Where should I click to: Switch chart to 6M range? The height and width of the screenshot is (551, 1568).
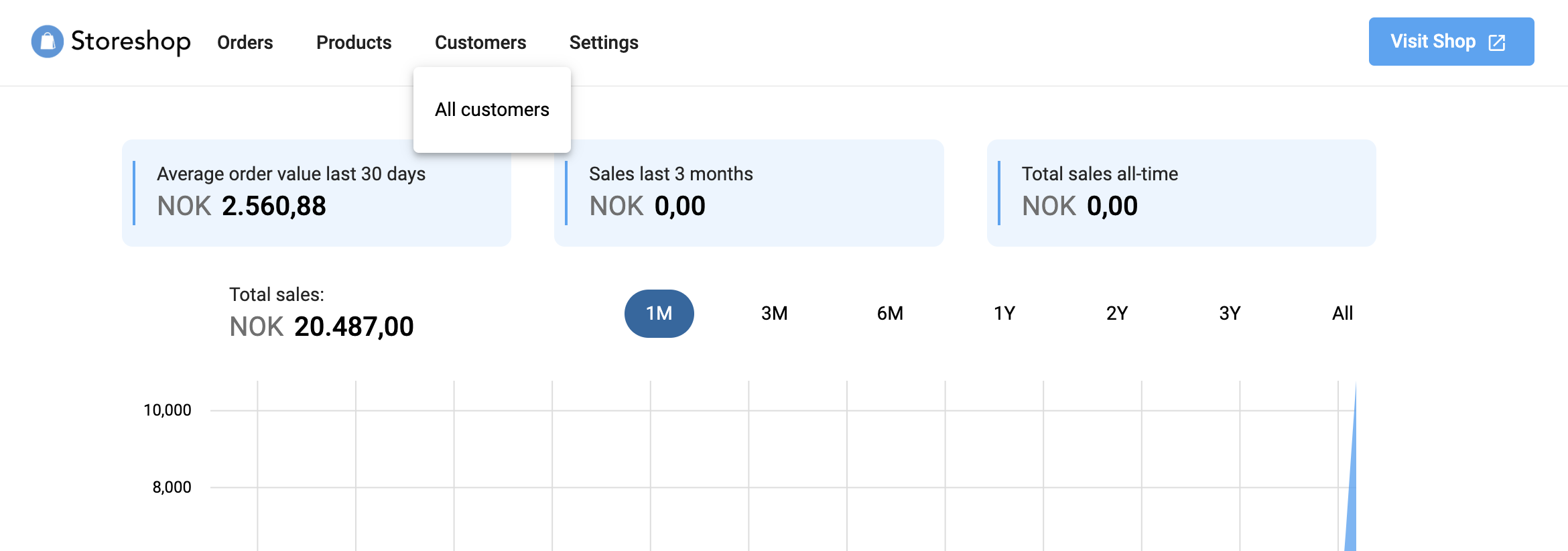pyautogui.click(x=890, y=313)
